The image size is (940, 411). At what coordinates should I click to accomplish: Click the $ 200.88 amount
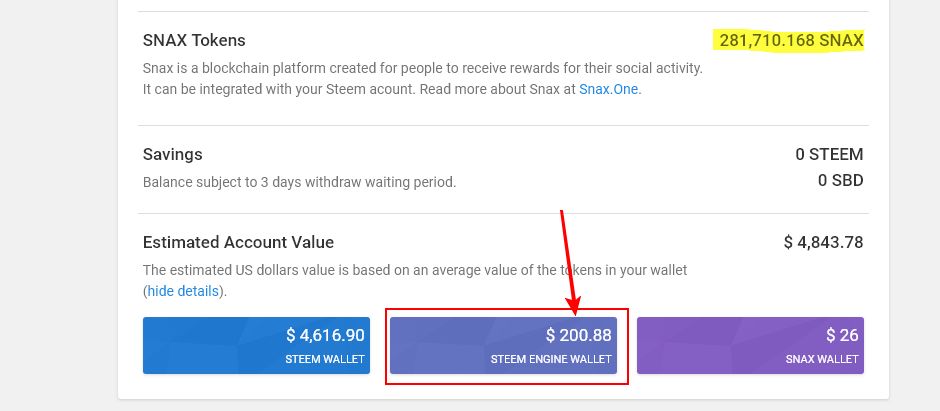click(x=578, y=336)
